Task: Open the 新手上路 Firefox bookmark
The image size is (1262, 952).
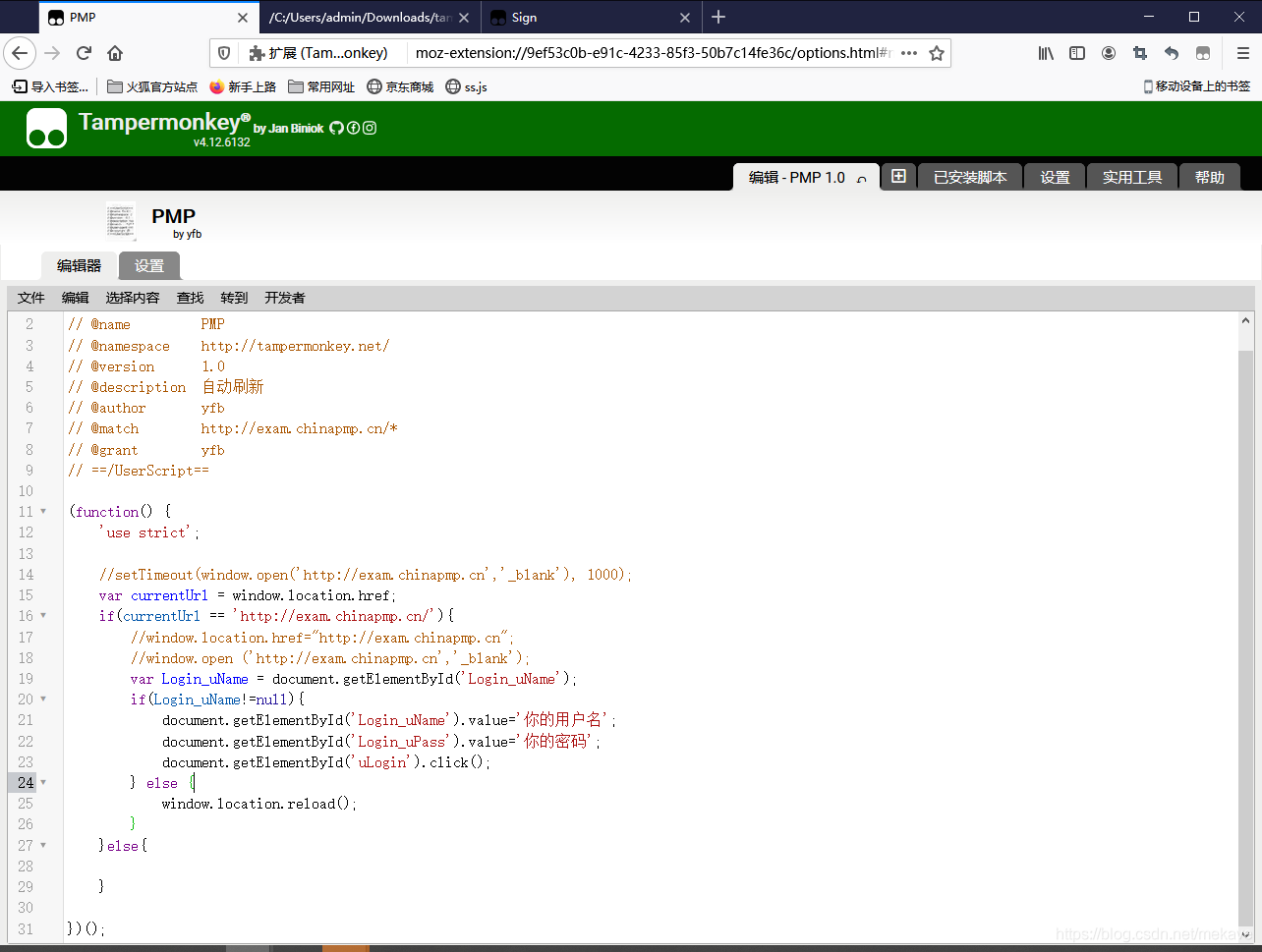Action: tap(243, 86)
